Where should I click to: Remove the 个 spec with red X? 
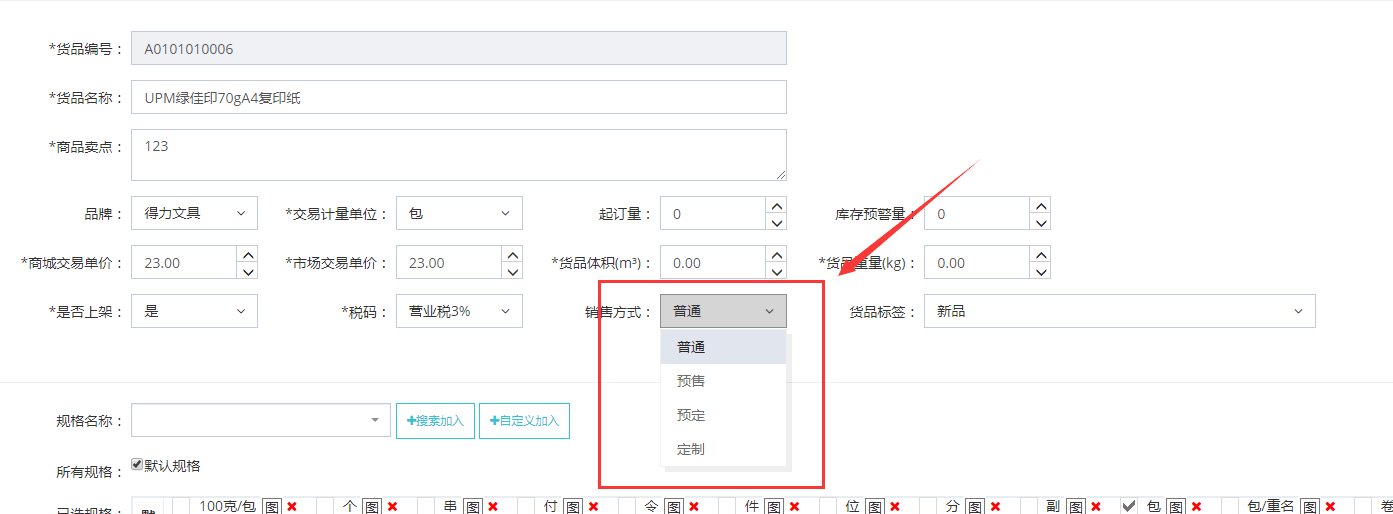(x=392, y=507)
